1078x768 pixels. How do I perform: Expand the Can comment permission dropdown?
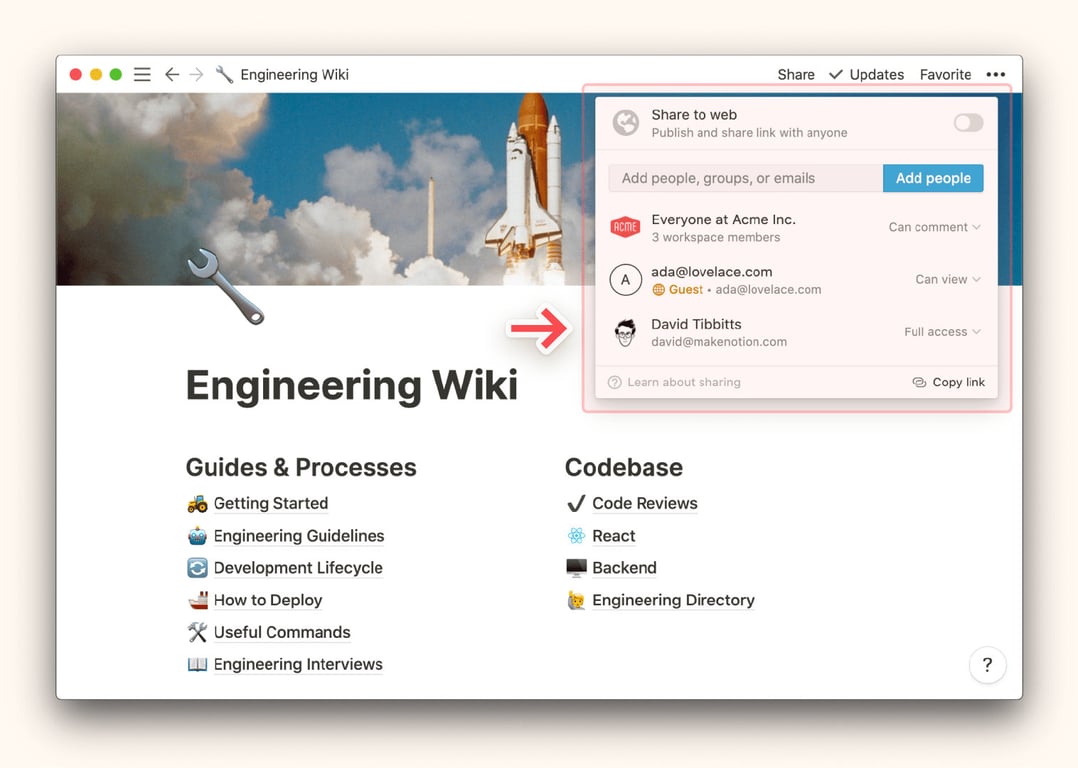934,227
